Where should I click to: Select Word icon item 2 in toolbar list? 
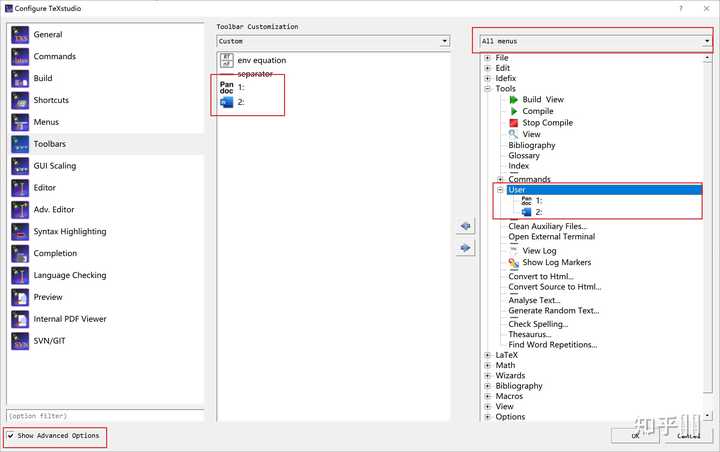coord(227,102)
